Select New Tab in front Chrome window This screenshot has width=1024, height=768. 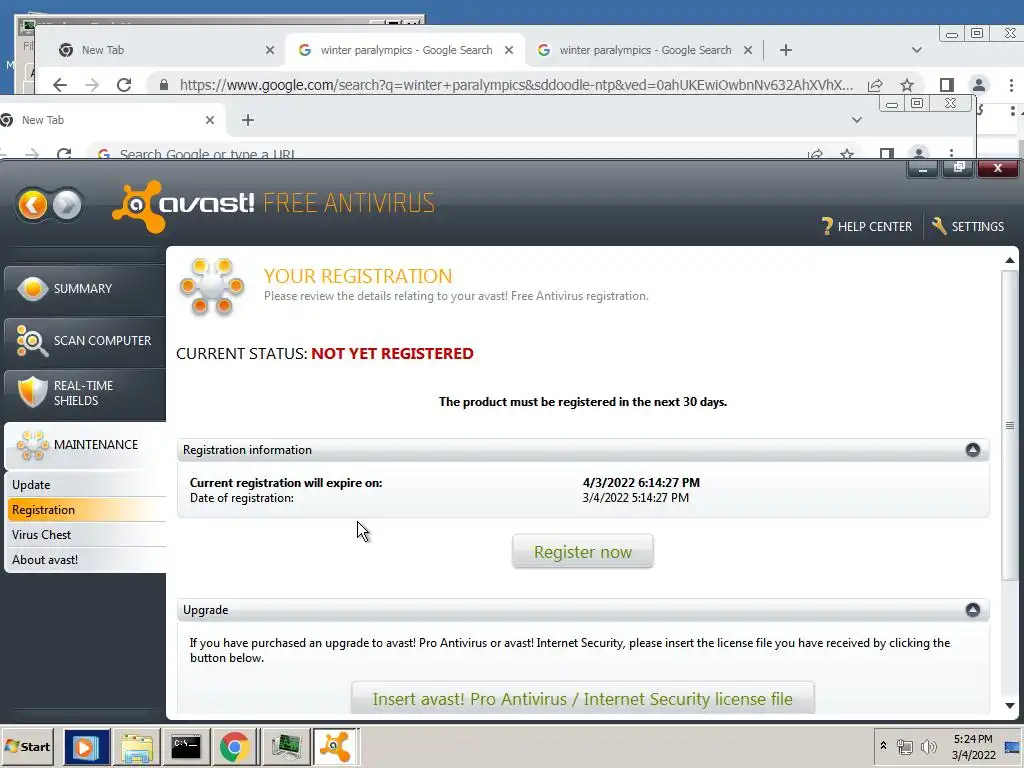tap(111, 120)
